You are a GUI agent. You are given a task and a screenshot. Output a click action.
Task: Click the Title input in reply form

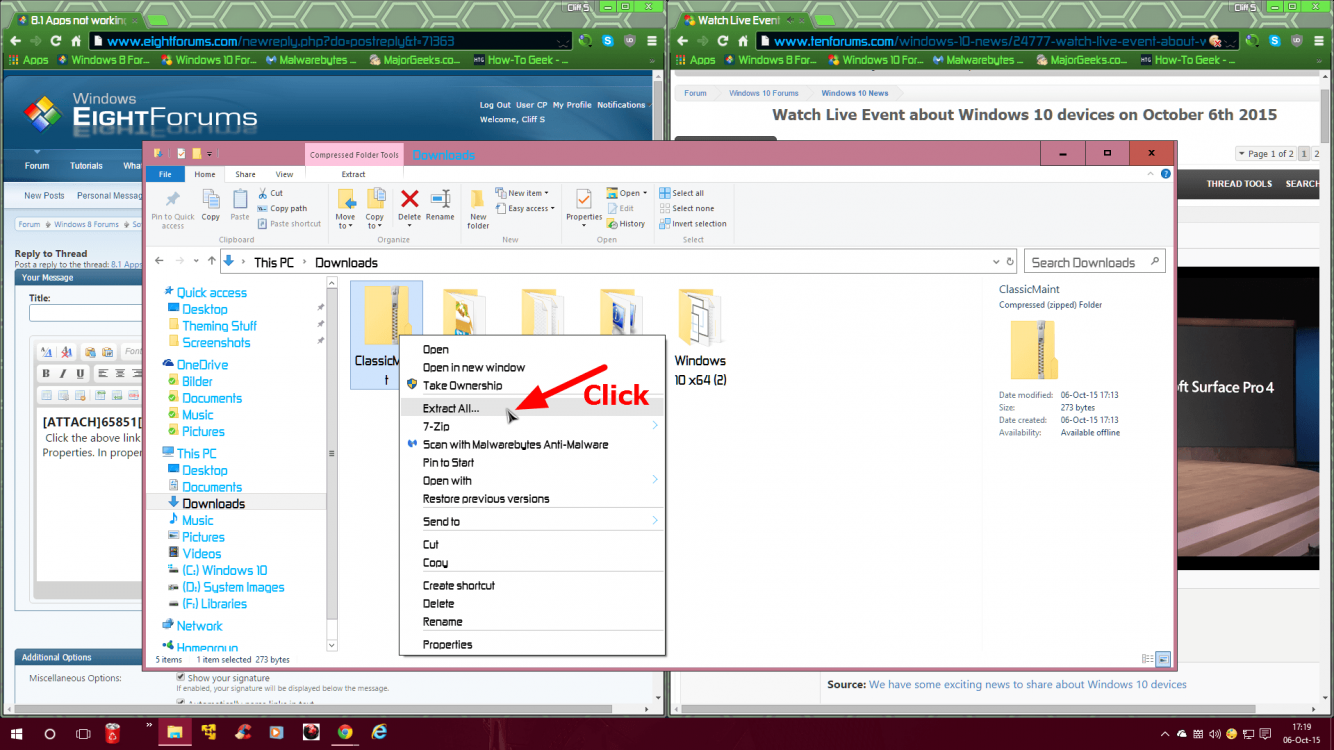tap(85, 313)
